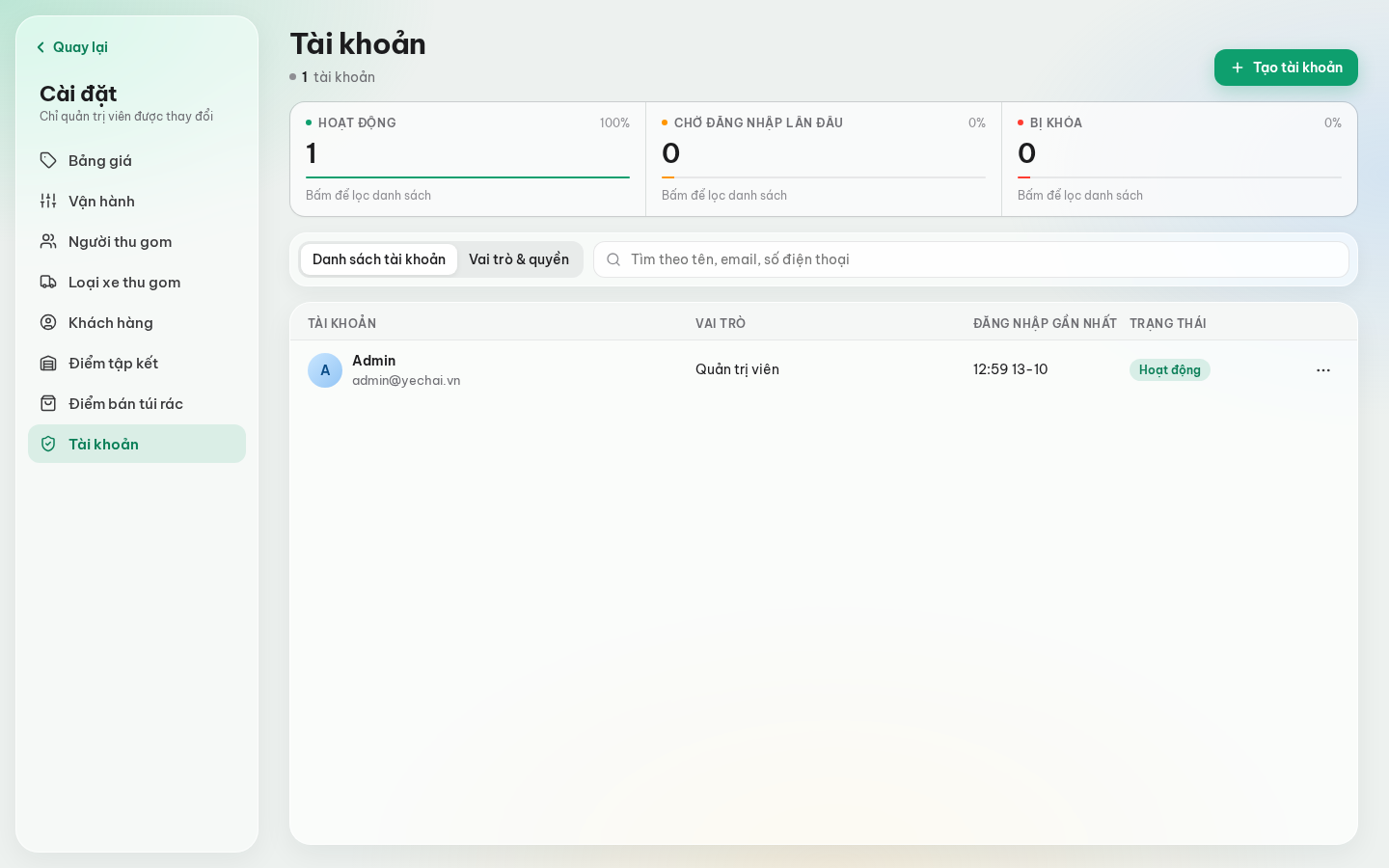Open Điểm tập kết settings page

tap(137, 363)
